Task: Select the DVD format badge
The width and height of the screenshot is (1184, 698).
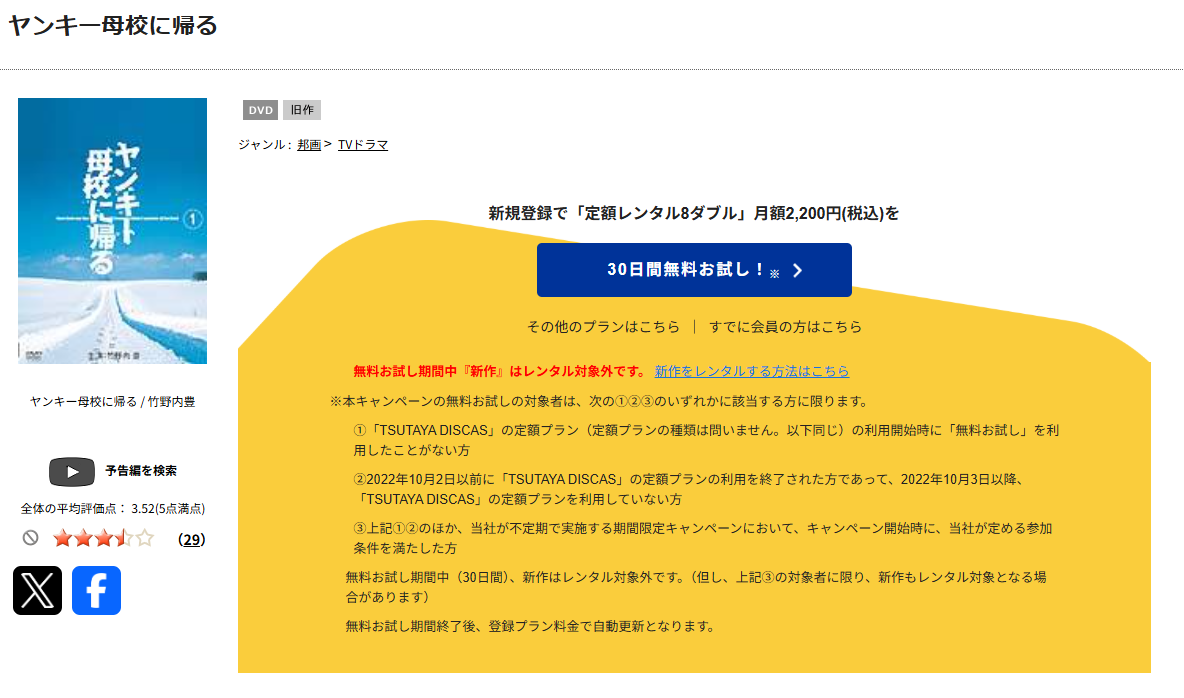Action: point(259,110)
